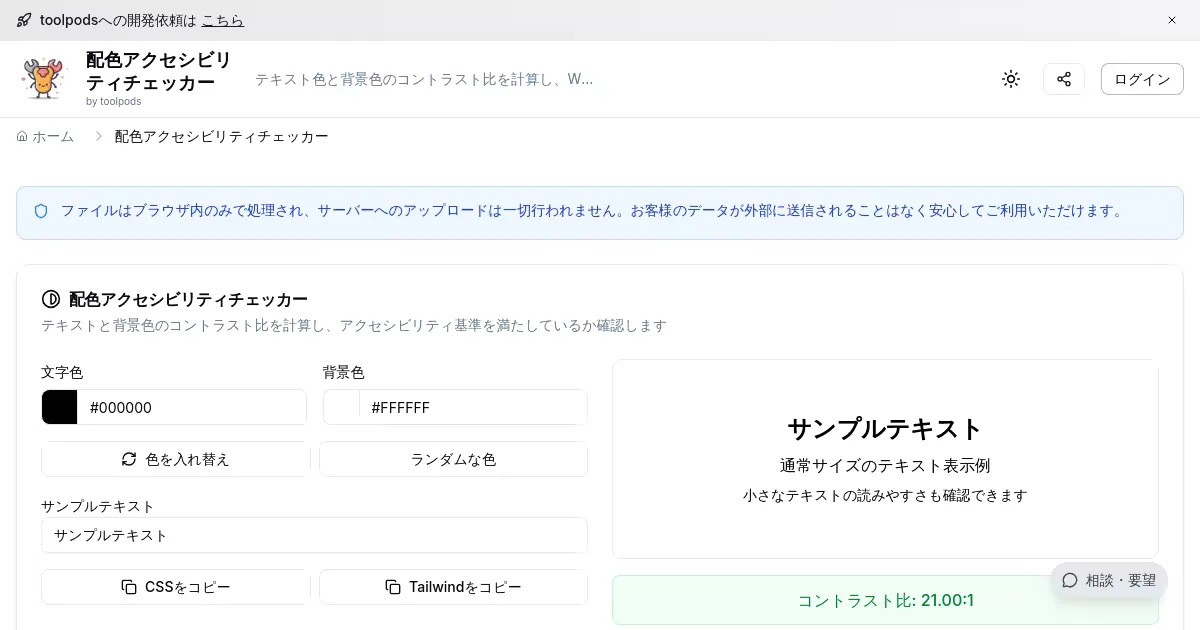
Task: Click the rocket icon in banner
Action: pos(24,20)
